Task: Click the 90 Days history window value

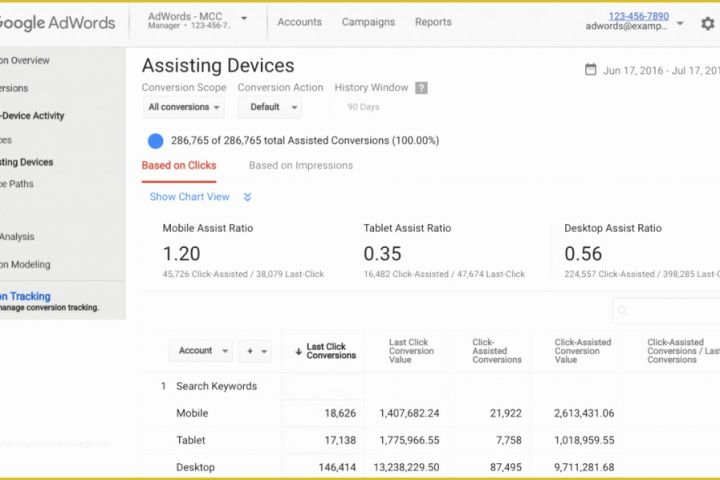Action: point(363,107)
